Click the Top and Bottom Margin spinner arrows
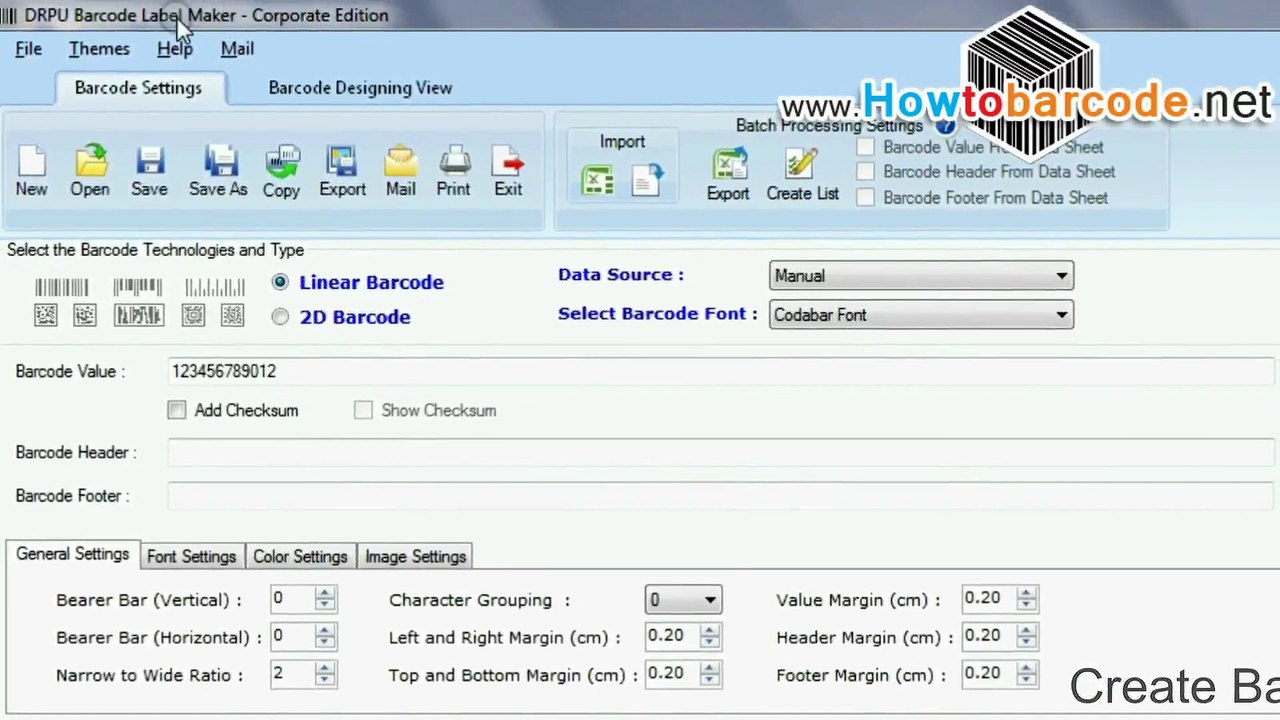The height and width of the screenshot is (720, 1280). click(x=709, y=674)
